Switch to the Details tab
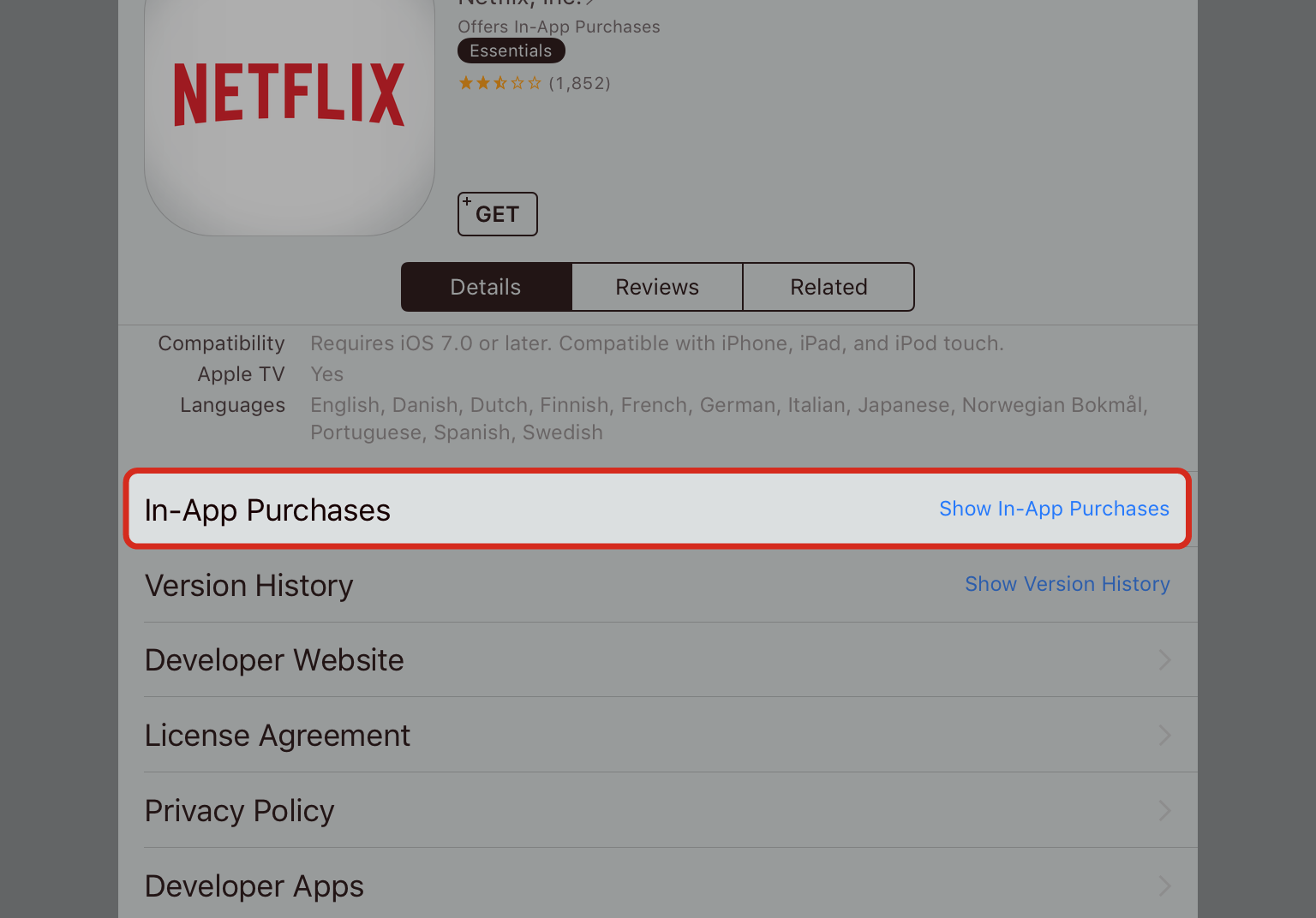The width and height of the screenshot is (1316, 918). point(486,287)
